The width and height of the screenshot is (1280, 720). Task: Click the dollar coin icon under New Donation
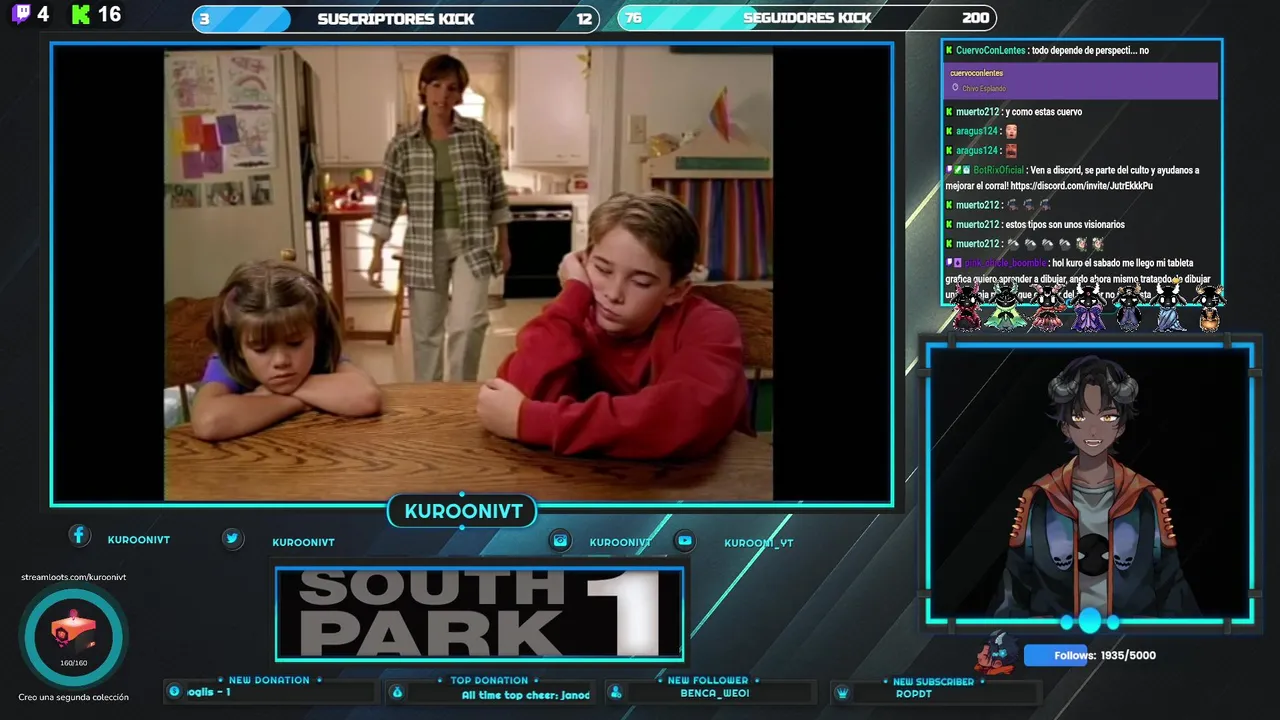175,692
